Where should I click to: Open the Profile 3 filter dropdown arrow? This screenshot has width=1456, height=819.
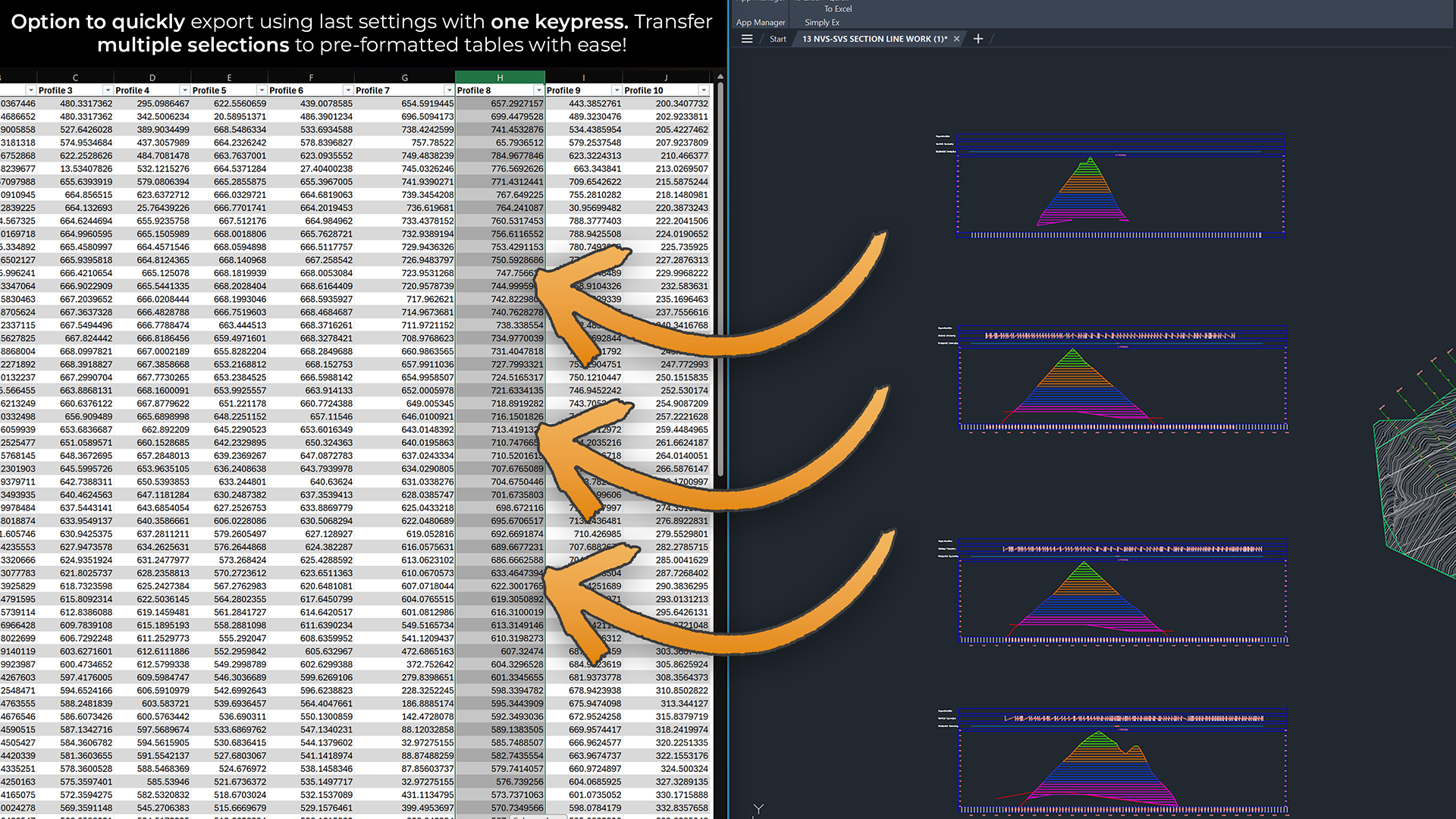[108, 90]
